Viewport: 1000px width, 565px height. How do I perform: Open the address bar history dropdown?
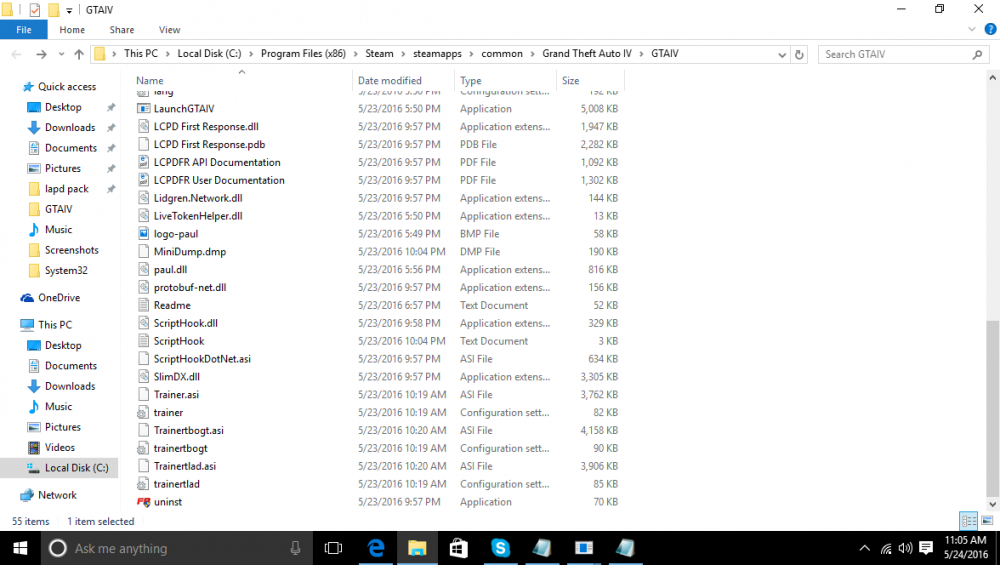[x=782, y=54]
